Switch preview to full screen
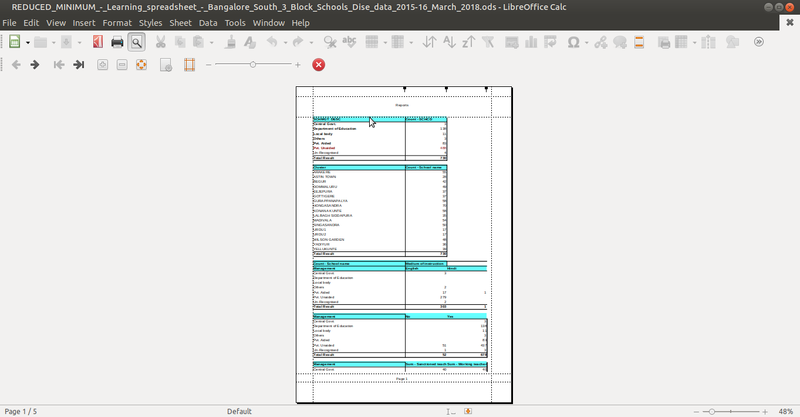800x417 pixels. [x=141, y=65]
